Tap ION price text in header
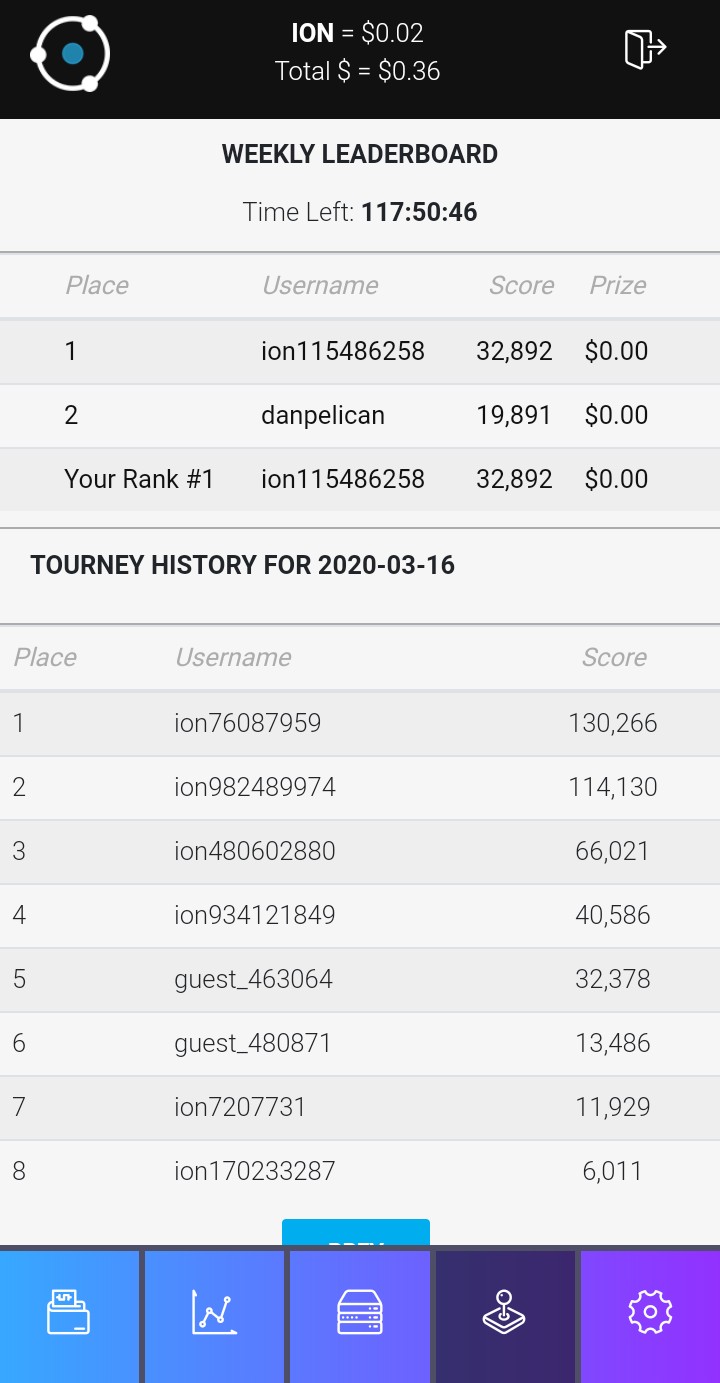The width and height of the screenshot is (720, 1383). [357, 33]
